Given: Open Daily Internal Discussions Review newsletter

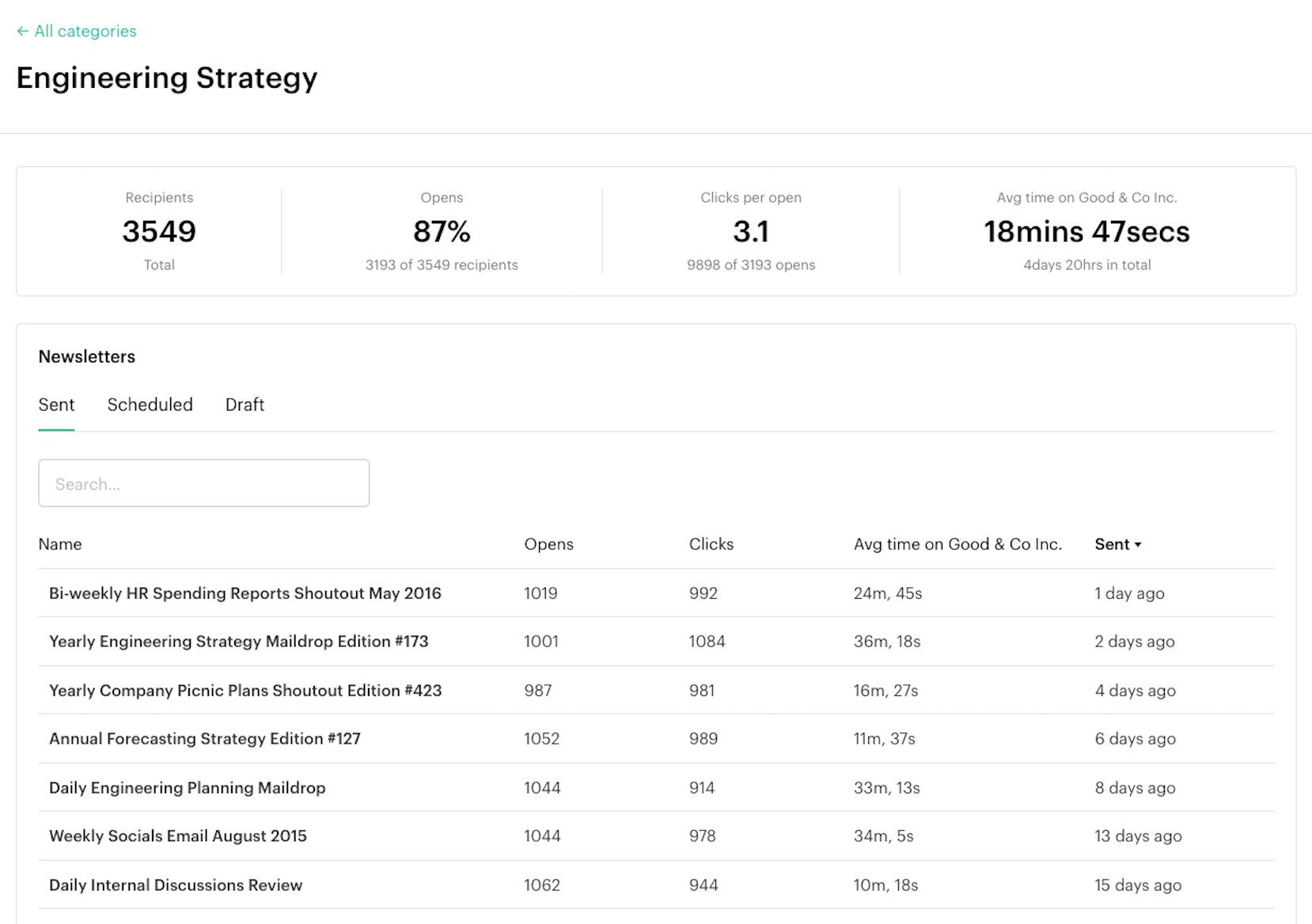Looking at the screenshot, I should [x=175, y=885].
